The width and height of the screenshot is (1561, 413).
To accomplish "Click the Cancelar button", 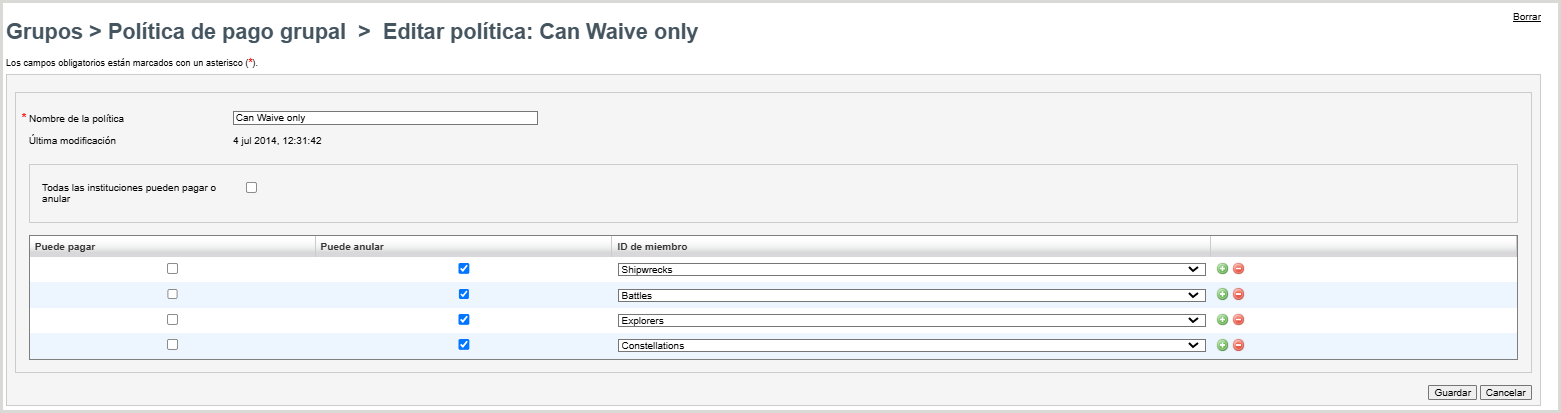I will click(x=1505, y=392).
